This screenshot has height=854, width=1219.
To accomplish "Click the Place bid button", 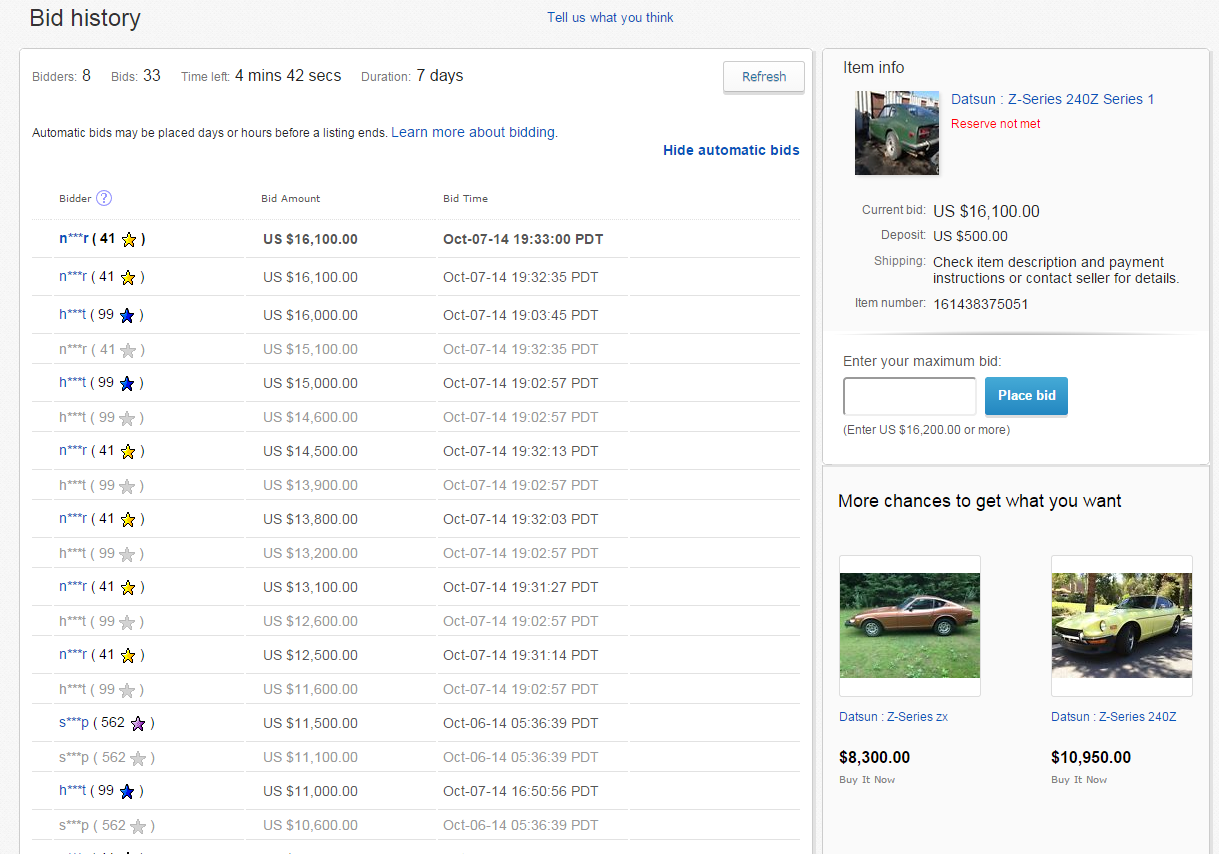I will (1026, 396).
